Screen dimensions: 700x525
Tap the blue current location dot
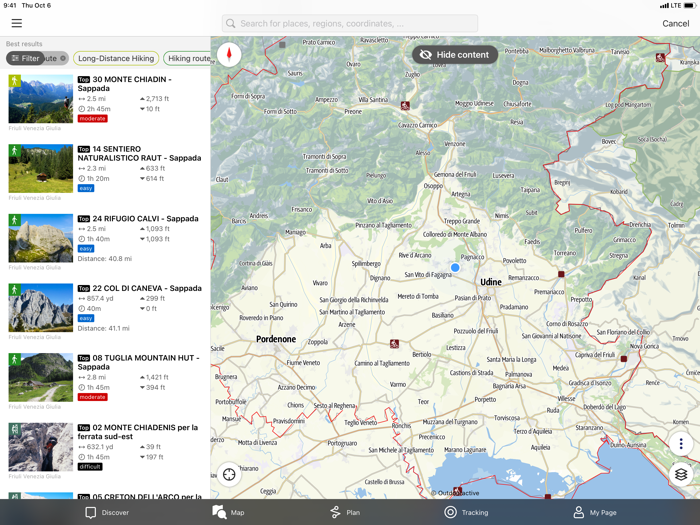tap(455, 267)
